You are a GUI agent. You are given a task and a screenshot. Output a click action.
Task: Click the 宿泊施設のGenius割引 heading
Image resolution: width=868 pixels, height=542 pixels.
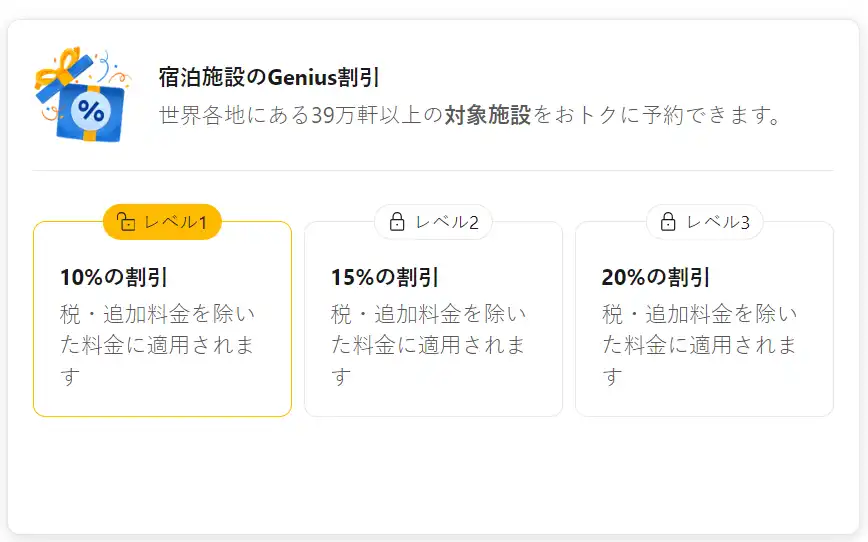point(269,77)
